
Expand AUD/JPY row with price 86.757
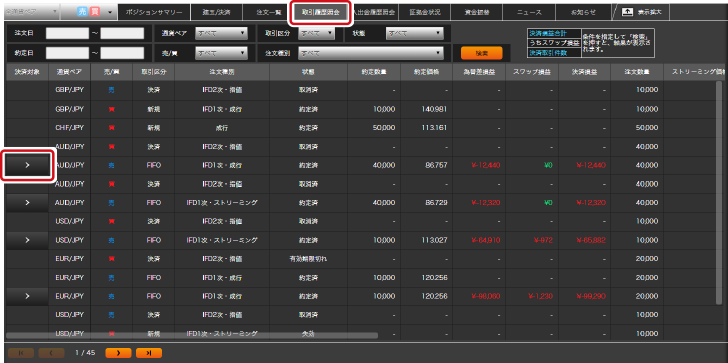pyautogui.click(x=27, y=165)
